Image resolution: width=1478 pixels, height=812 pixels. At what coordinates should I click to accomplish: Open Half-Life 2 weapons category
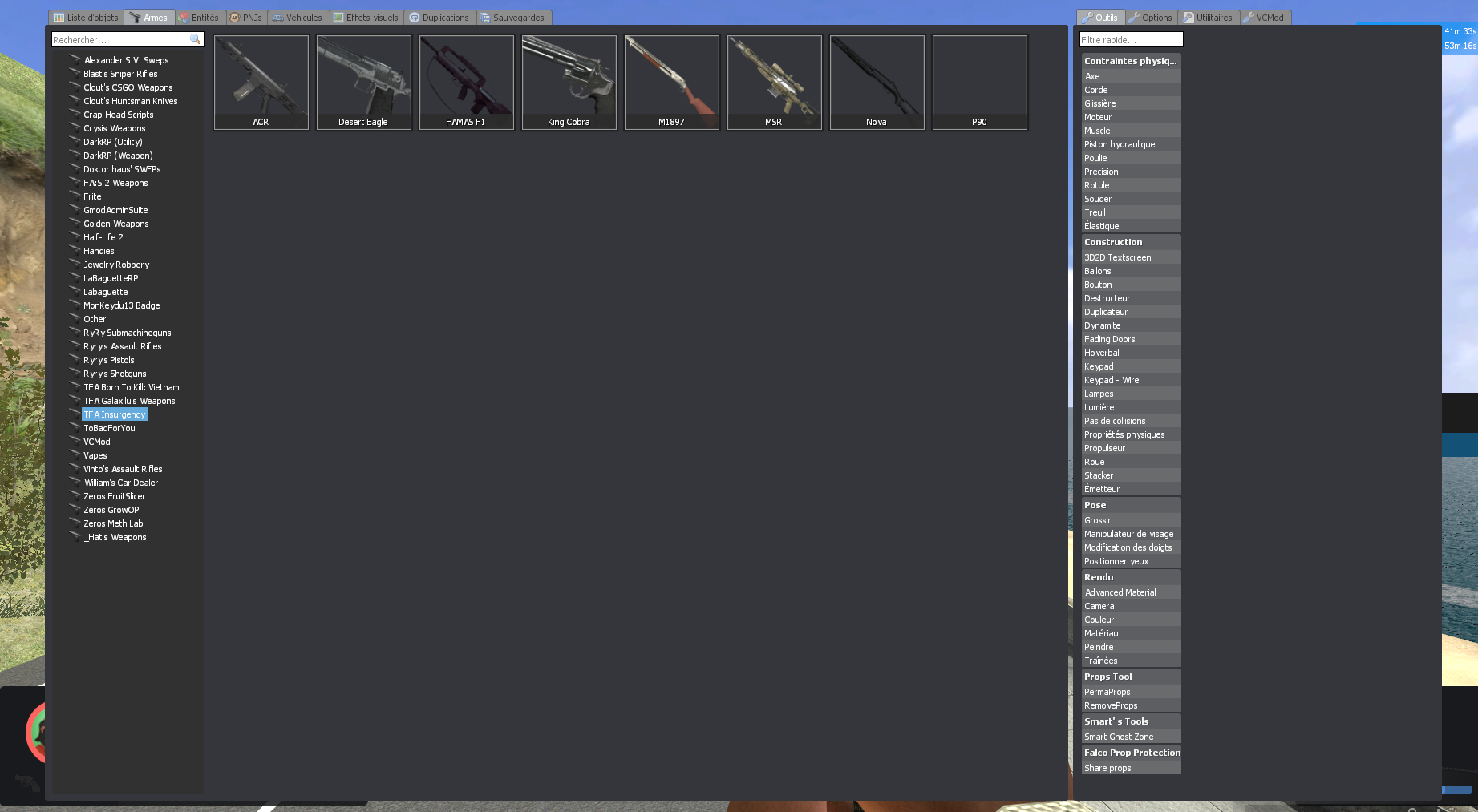coord(103,237)
